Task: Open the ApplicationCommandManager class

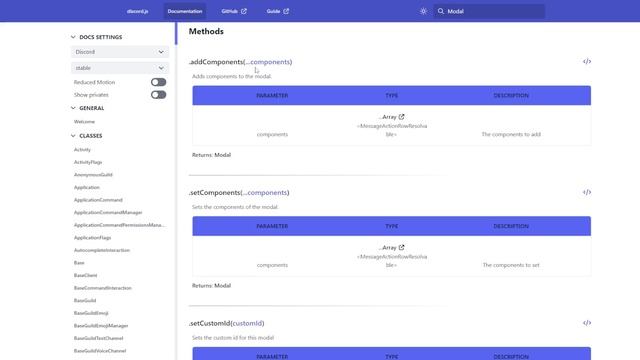Action: [108, 213]
